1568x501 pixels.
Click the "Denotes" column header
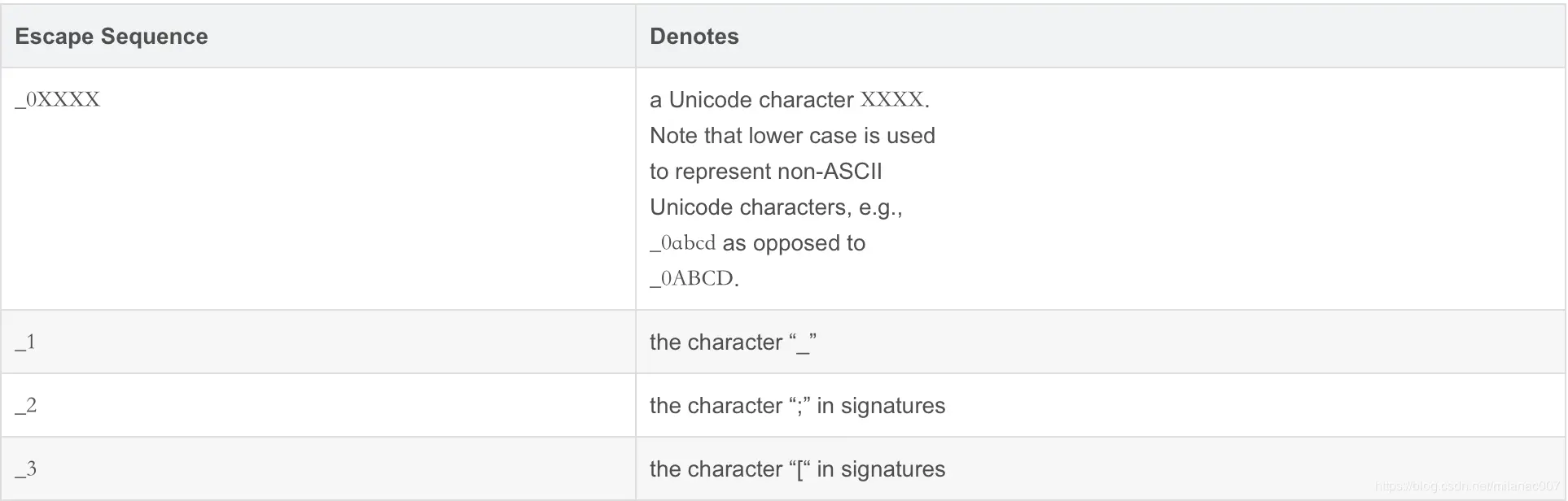pyautogui.click(x=694, y=37)
